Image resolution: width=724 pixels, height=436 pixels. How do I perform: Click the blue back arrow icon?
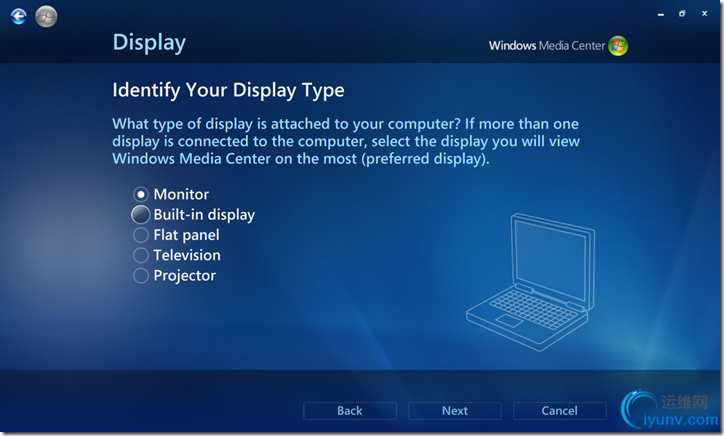tap(18, 17)
